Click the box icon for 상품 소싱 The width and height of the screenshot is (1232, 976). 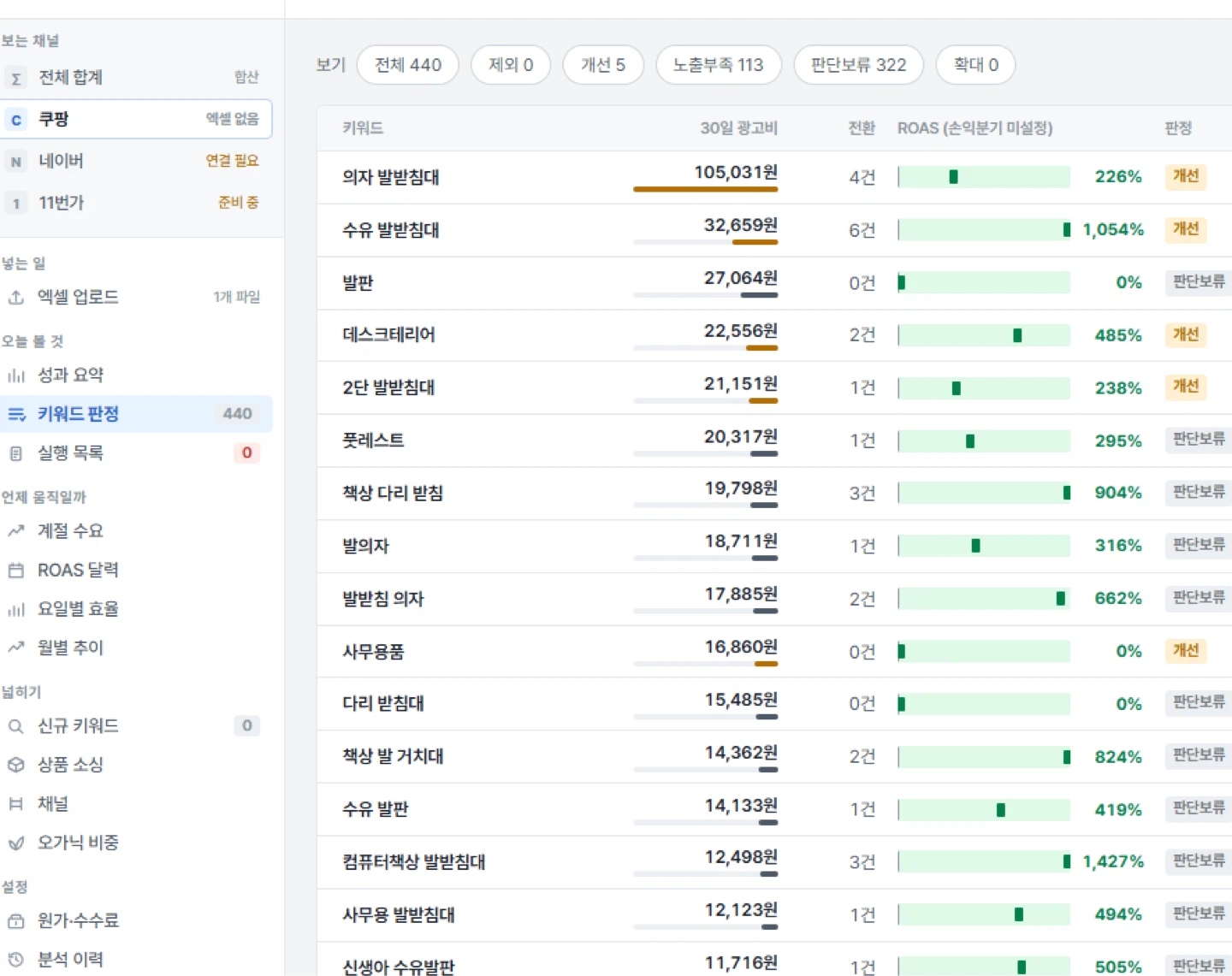pyautogui.click(x=15, y=765)
